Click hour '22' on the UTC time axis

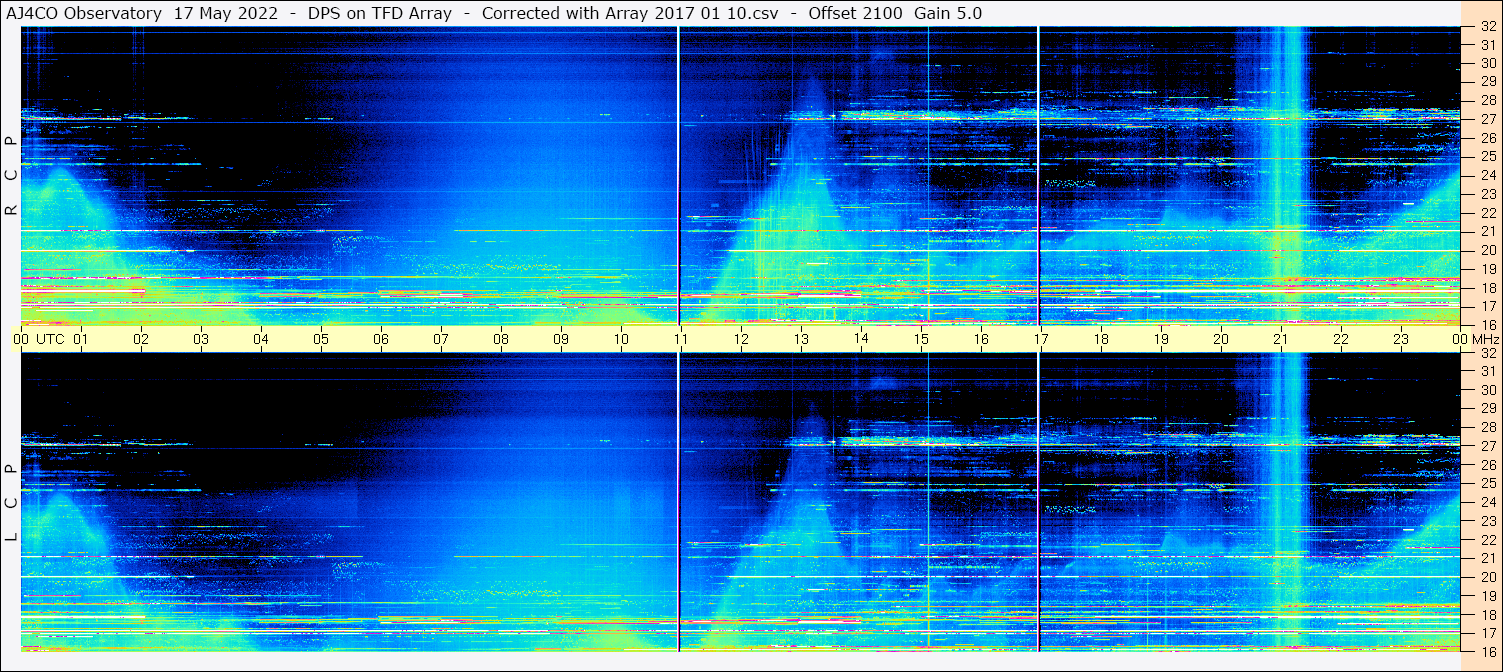[x=1341, y=339]
